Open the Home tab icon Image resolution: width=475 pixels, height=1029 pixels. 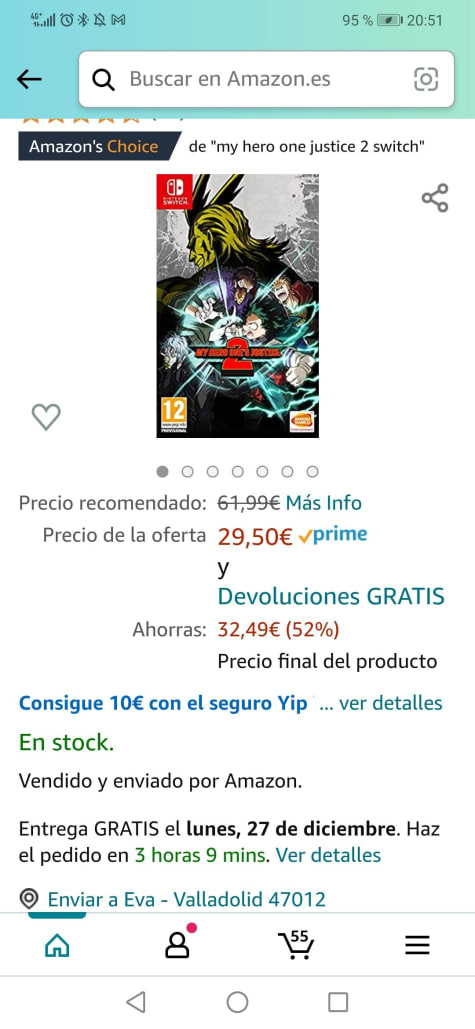[57, 945]
